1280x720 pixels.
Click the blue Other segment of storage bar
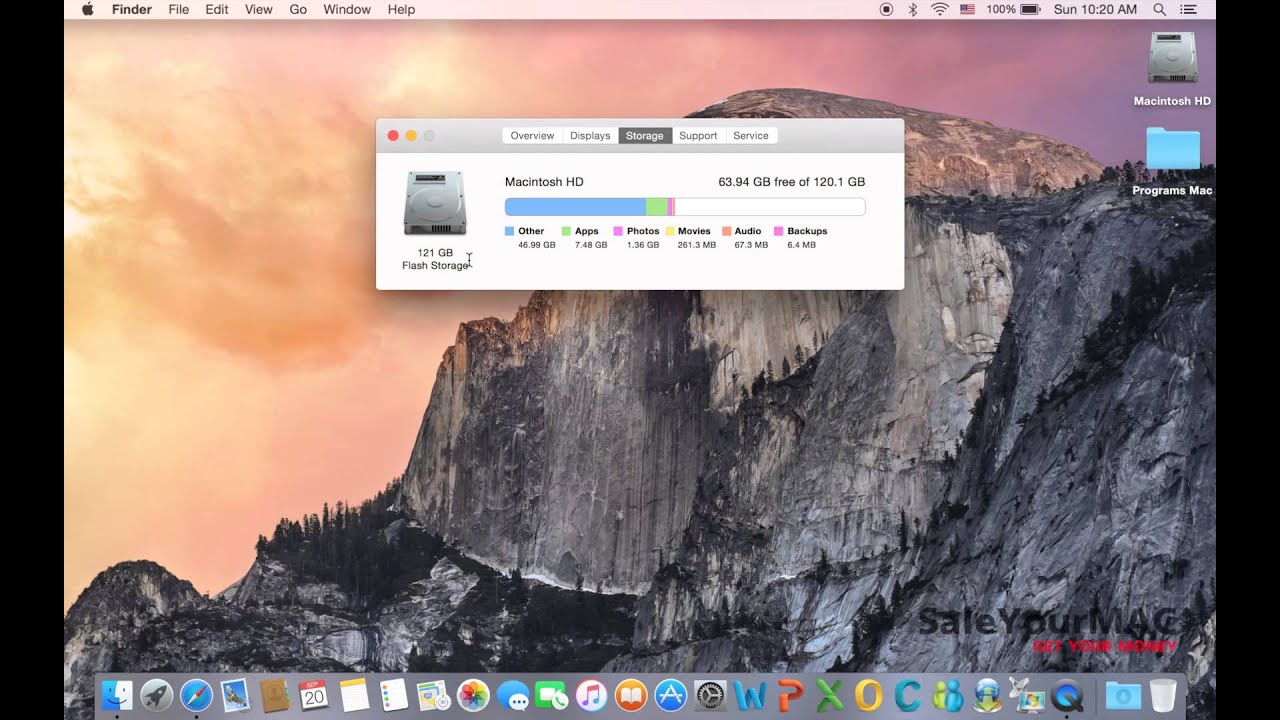pyautogui.click(x=576, y=207)
